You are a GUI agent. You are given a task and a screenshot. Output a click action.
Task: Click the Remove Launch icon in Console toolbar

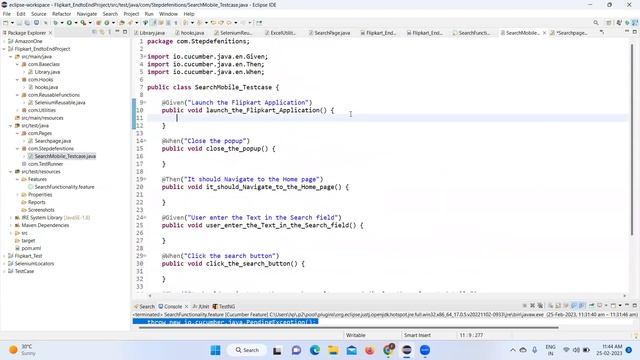pyautogui.click(x=532, y=305)
